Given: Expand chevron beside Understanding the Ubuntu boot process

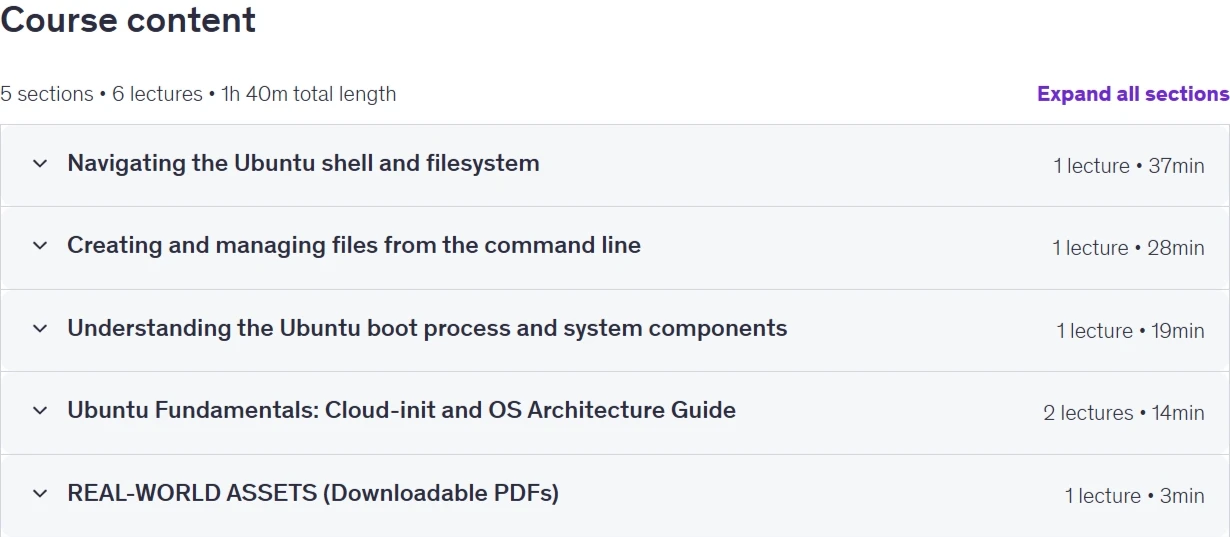Looking at the screenshot, I should coord(40,328).
